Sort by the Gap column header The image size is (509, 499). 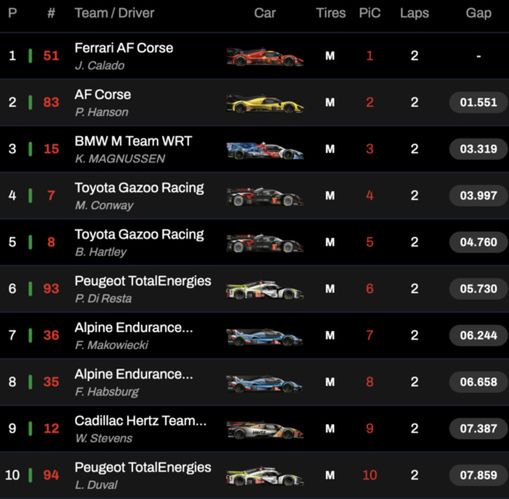[x=478, y=13]
